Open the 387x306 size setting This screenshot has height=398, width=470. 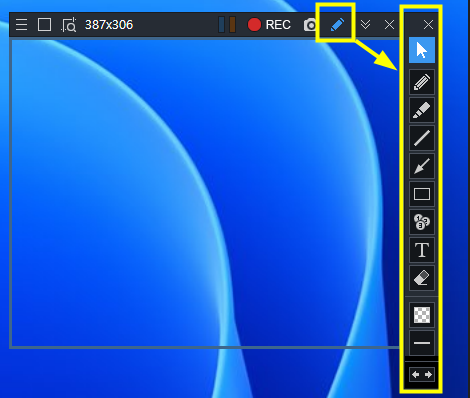coord(109,25)
